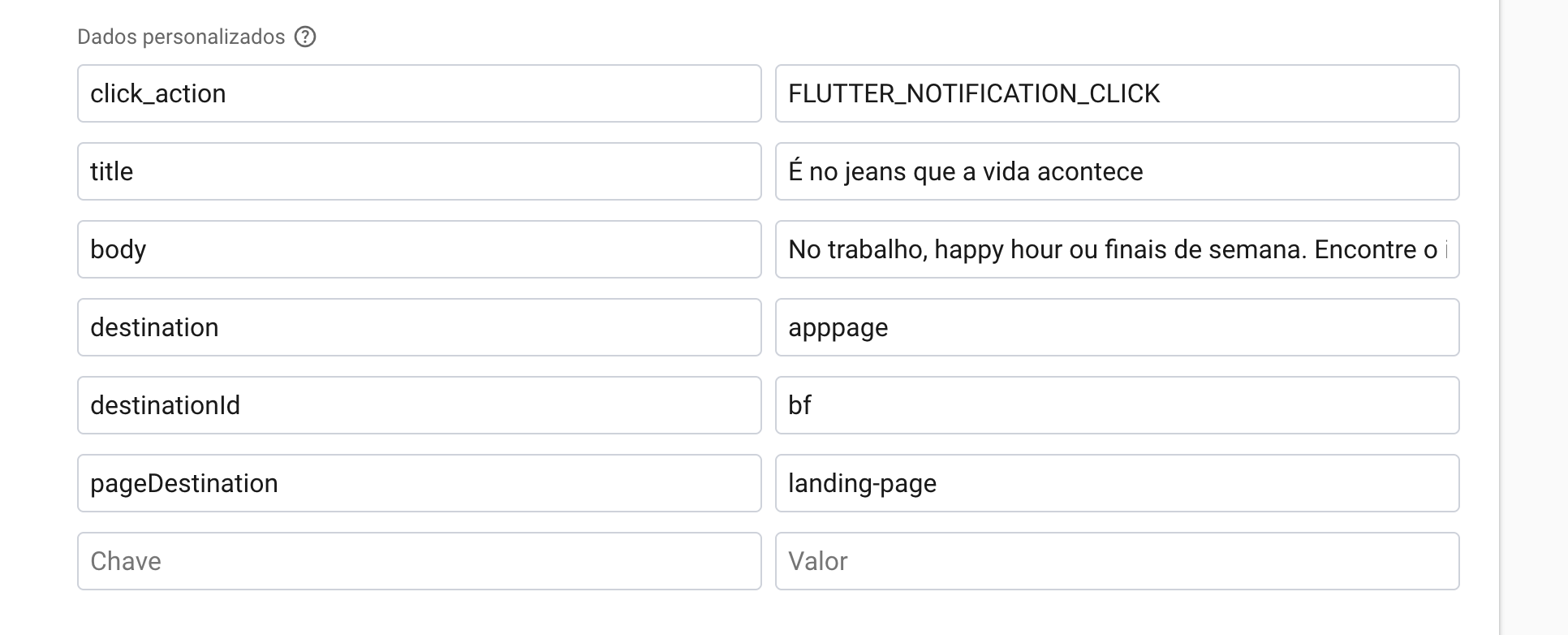Click the word 'NOTIFICATION' in click_action value

[991, 94]
